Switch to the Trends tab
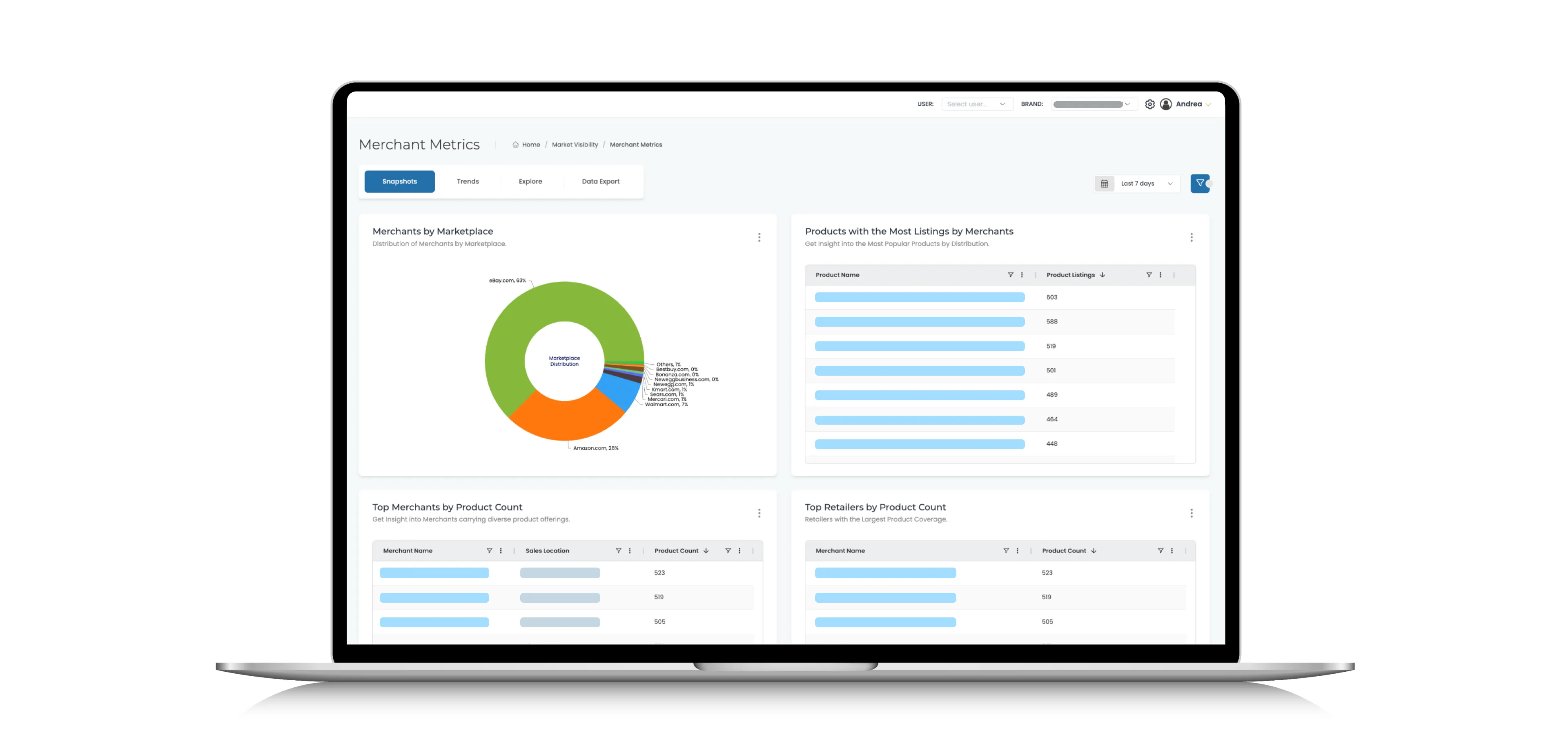The image size is (1568, 735). coord(468,181)
